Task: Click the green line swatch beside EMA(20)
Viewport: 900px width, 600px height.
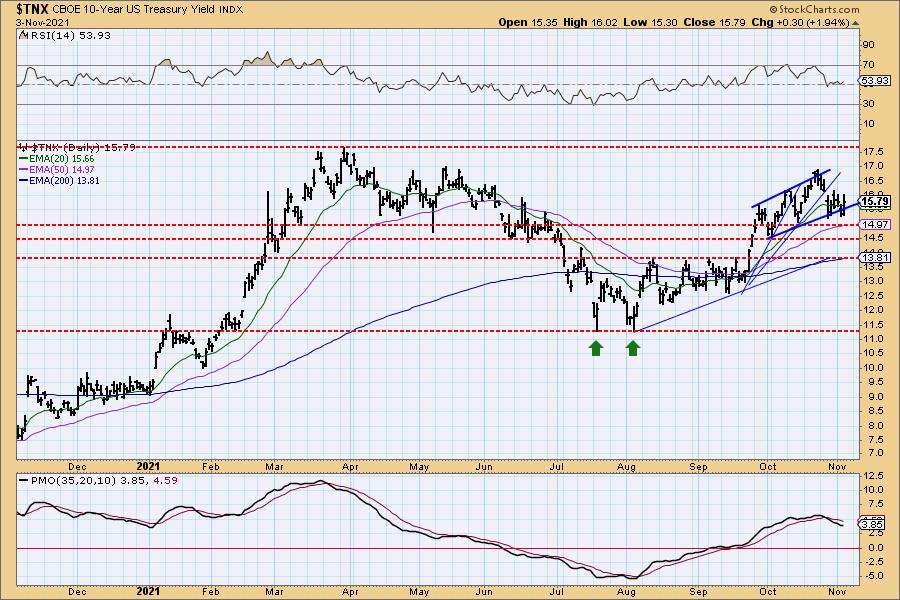Action: [x=23, y=158]
